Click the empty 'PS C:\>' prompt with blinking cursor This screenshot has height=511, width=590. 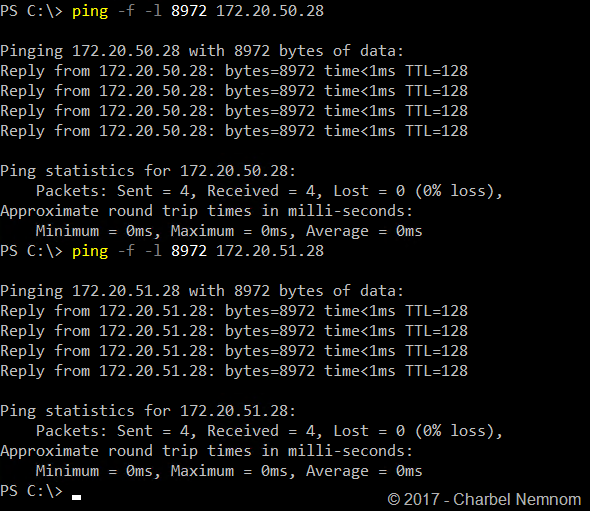[41, 491]
